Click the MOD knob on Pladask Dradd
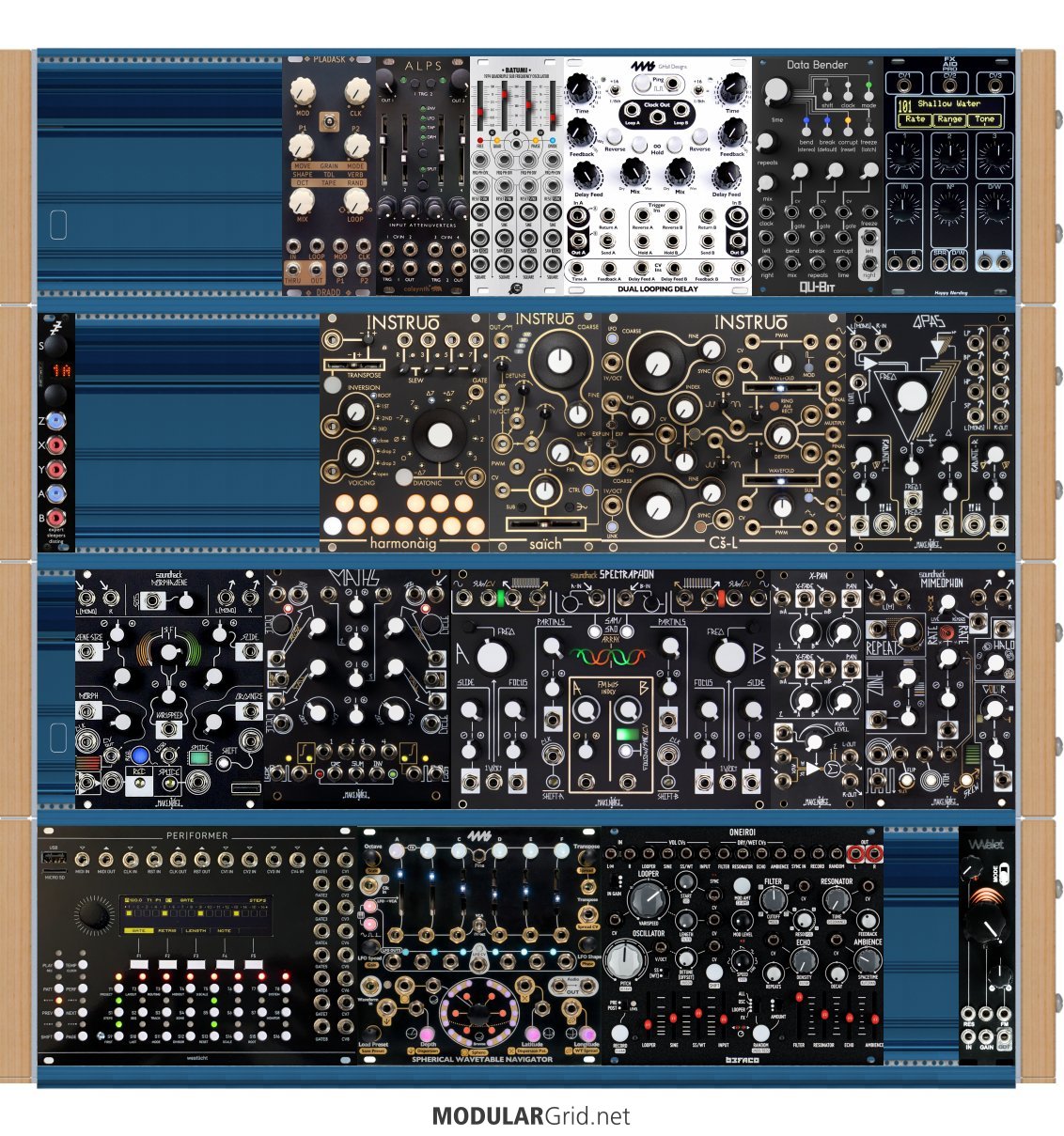This screenshot has width=1064, height=1136. tap(302, 92)
